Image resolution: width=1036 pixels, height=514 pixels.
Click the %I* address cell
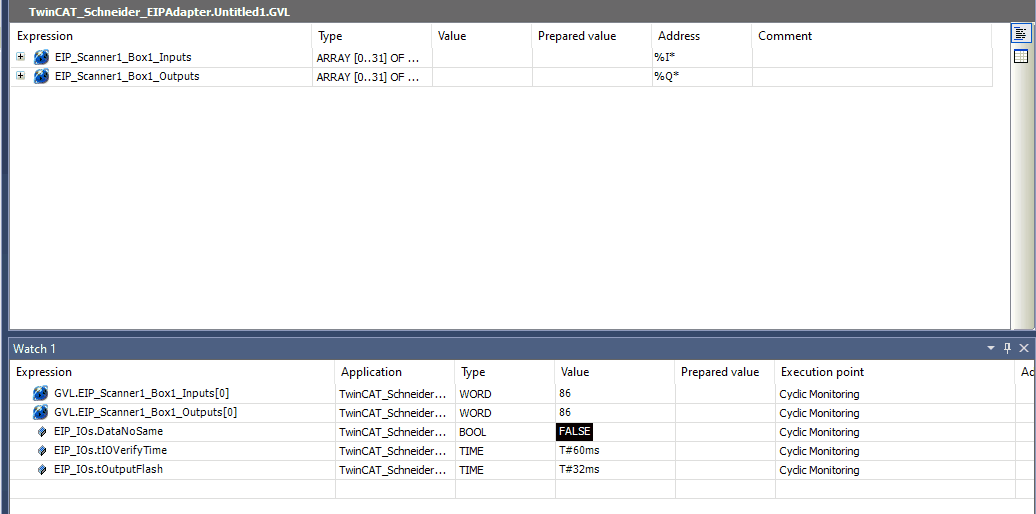[x=702, y=57]
